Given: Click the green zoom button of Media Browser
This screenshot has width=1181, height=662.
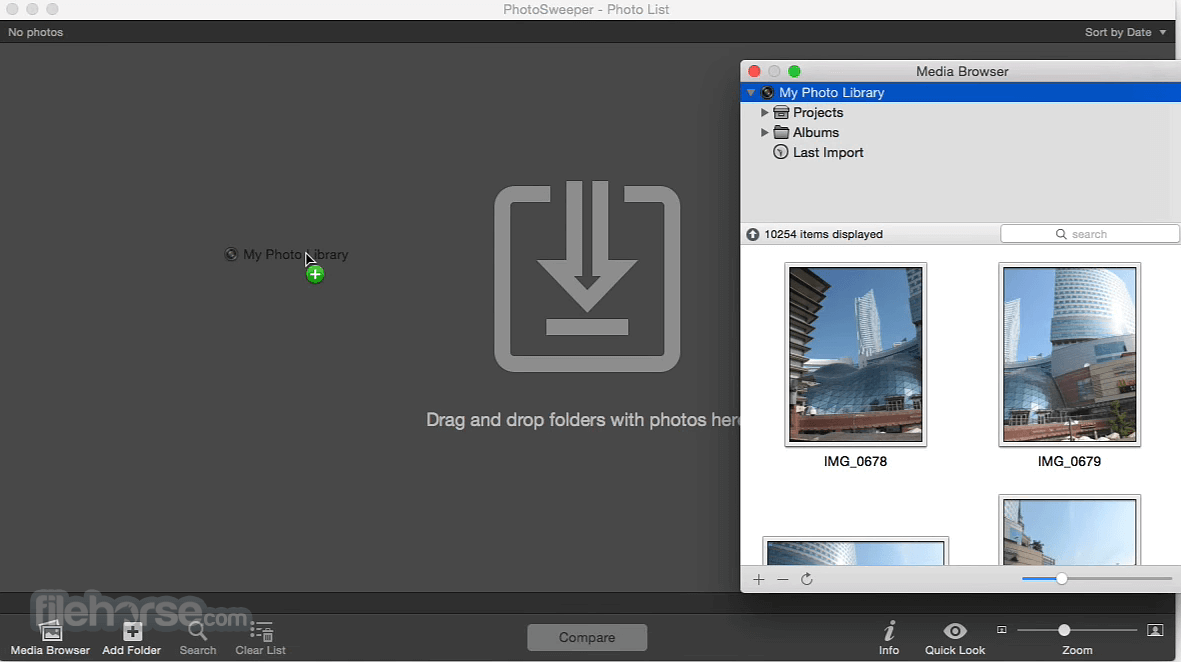Looking at the screenshot, I should tap(794, 72).
